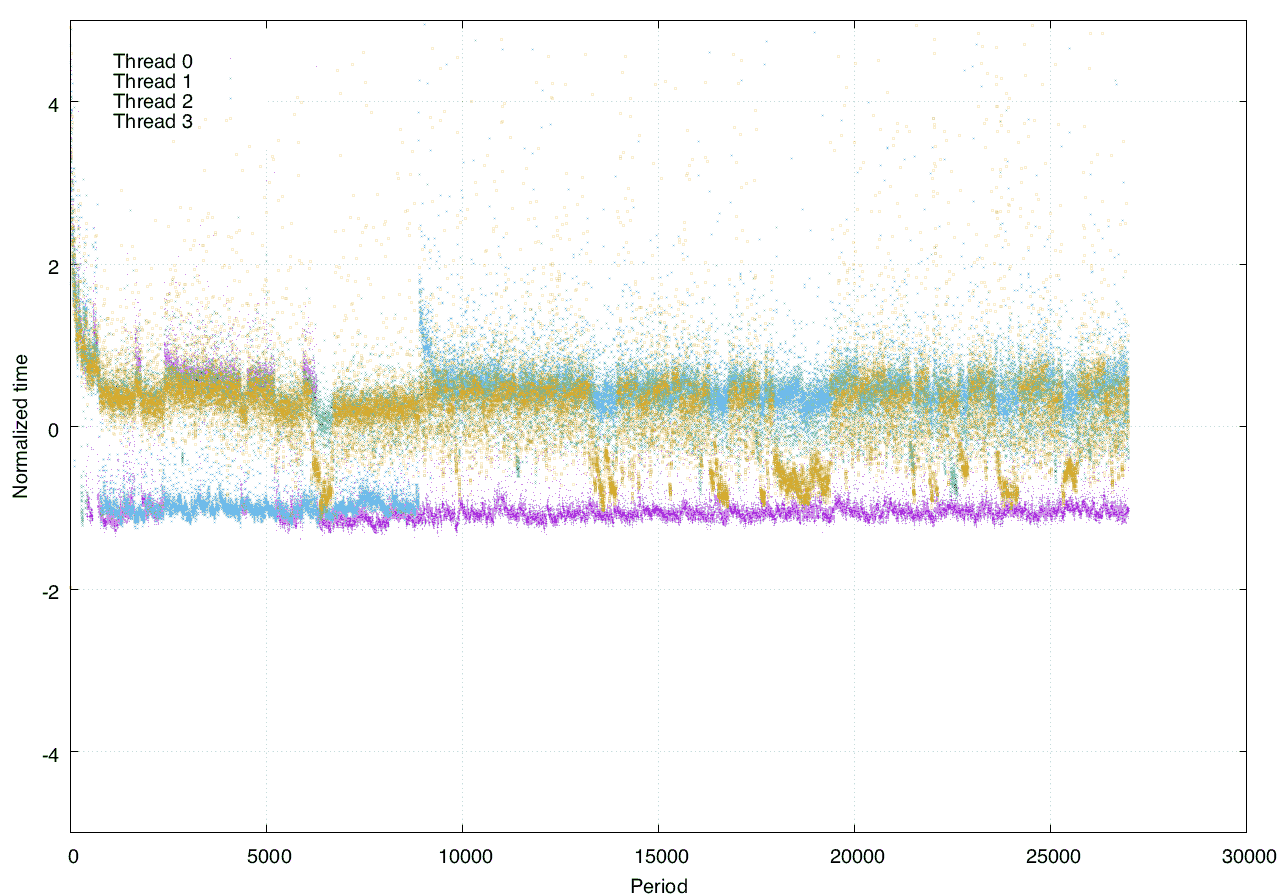Click the Thread 3 legend entry
This screenshot has height=896, width=1280.
tap(152, 121)
